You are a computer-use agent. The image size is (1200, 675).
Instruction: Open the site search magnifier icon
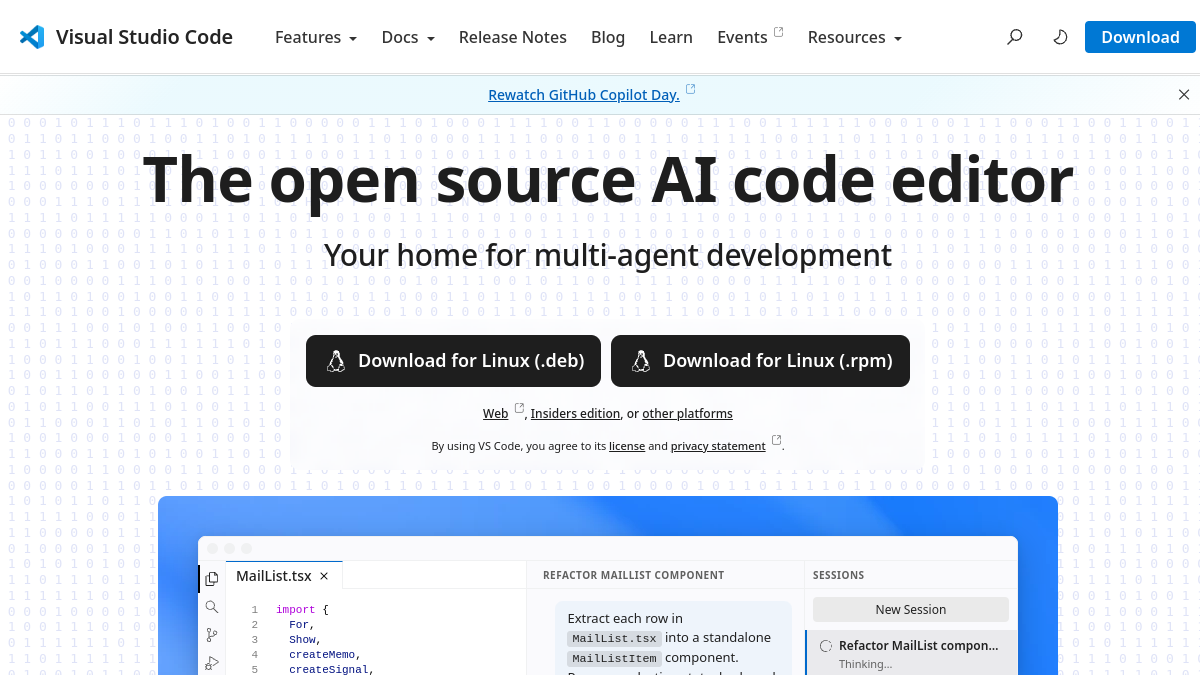(x=1015, y=37)
